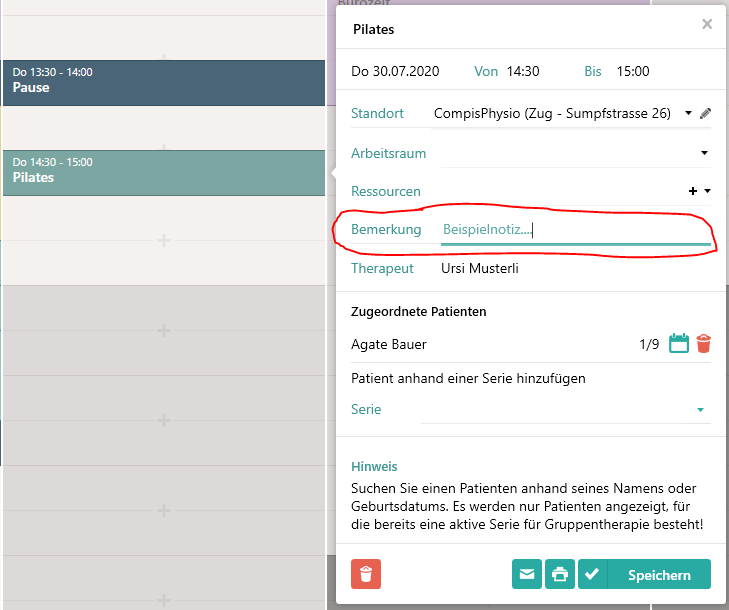Screen dimensions: 729x610
Task: Select the date Do 30.07.2020
Action: pos(397,72)
